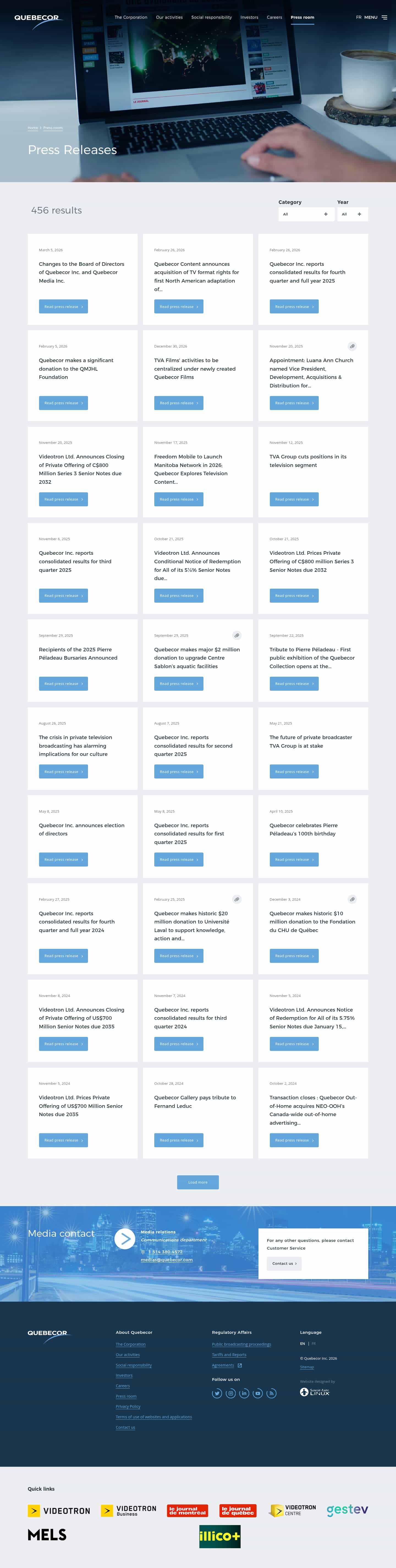Go to the Investors menu item
Viewport: 396px width, 1568px height.
point(249,18)
